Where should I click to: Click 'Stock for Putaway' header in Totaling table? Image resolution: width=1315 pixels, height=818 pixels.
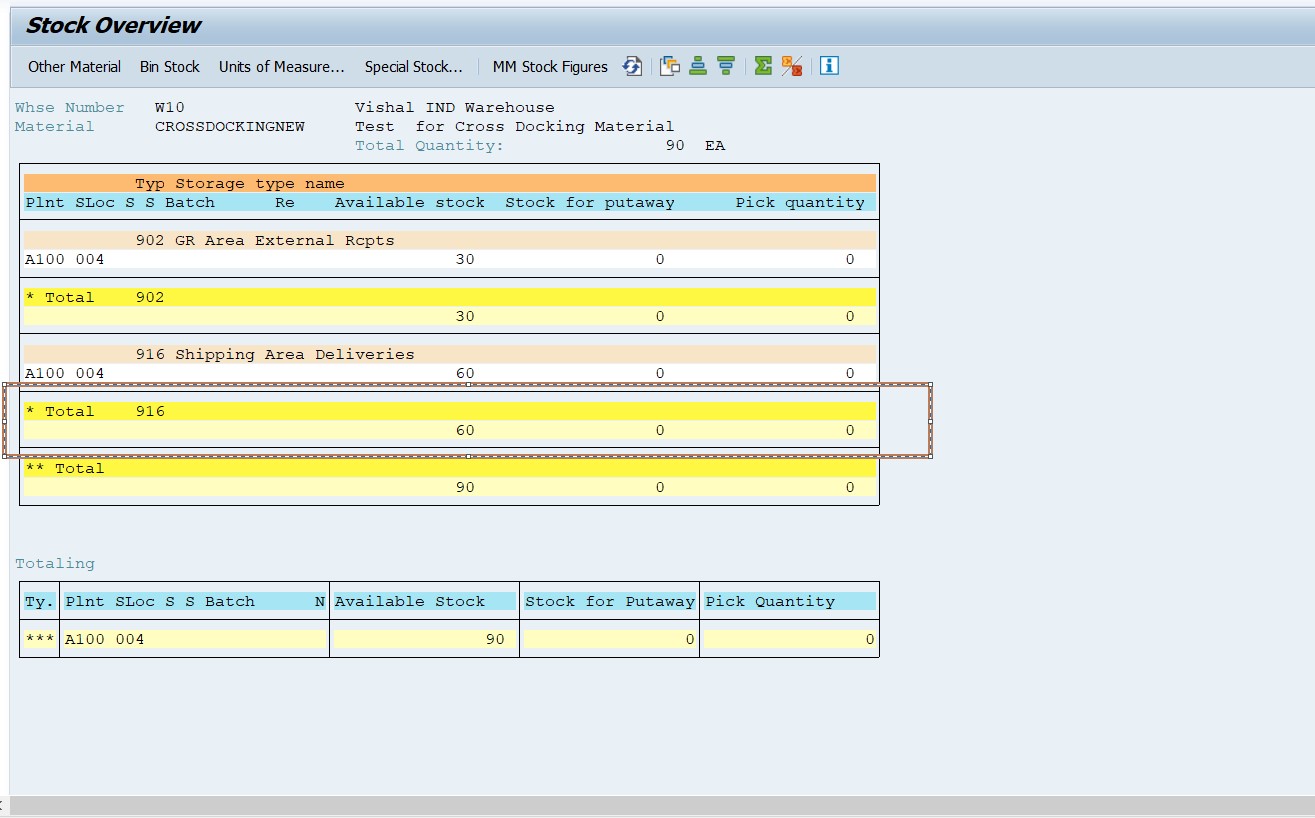pos(609,602)
